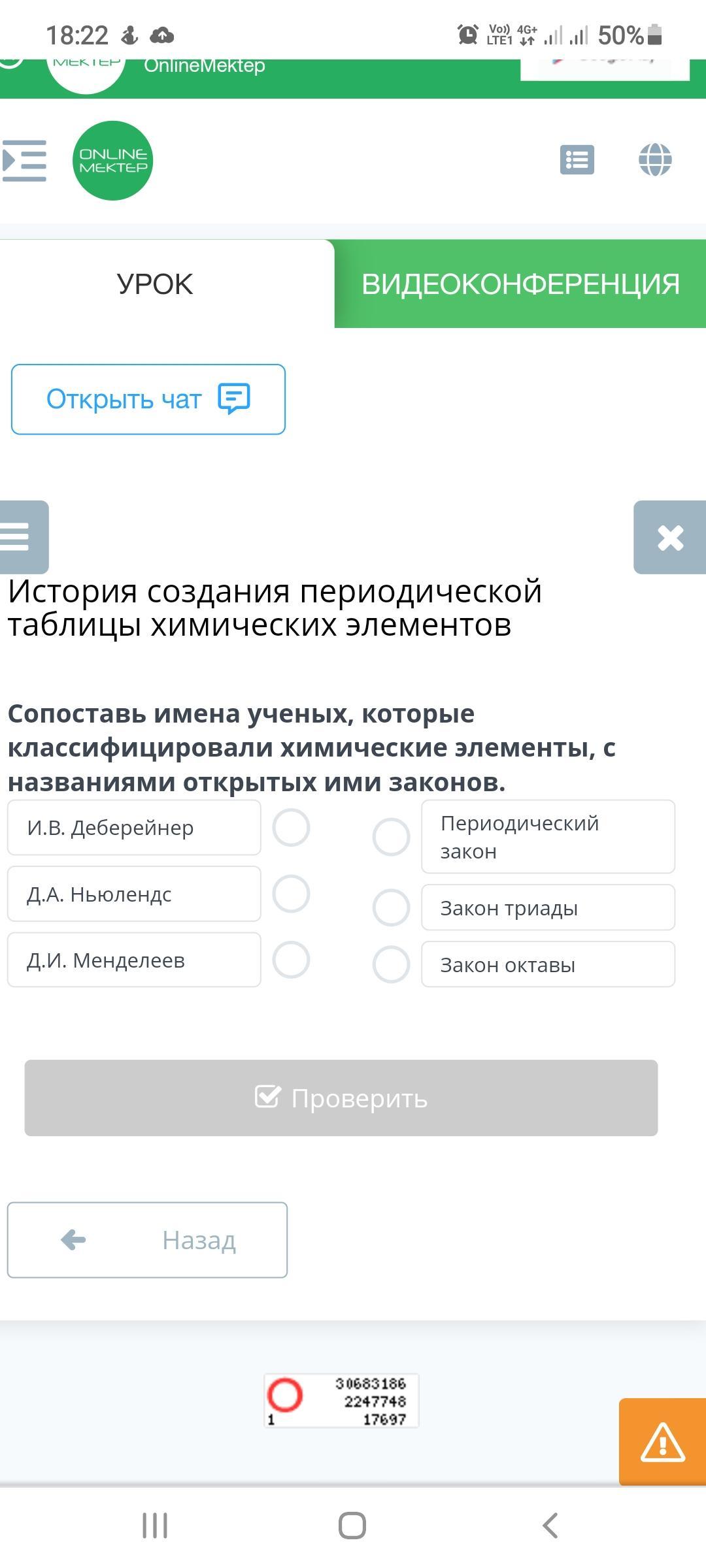This screenshot has width=706, height=1568.
Task: Select radio next to Д.А. Ньюлендс
Action: point(291,894)
